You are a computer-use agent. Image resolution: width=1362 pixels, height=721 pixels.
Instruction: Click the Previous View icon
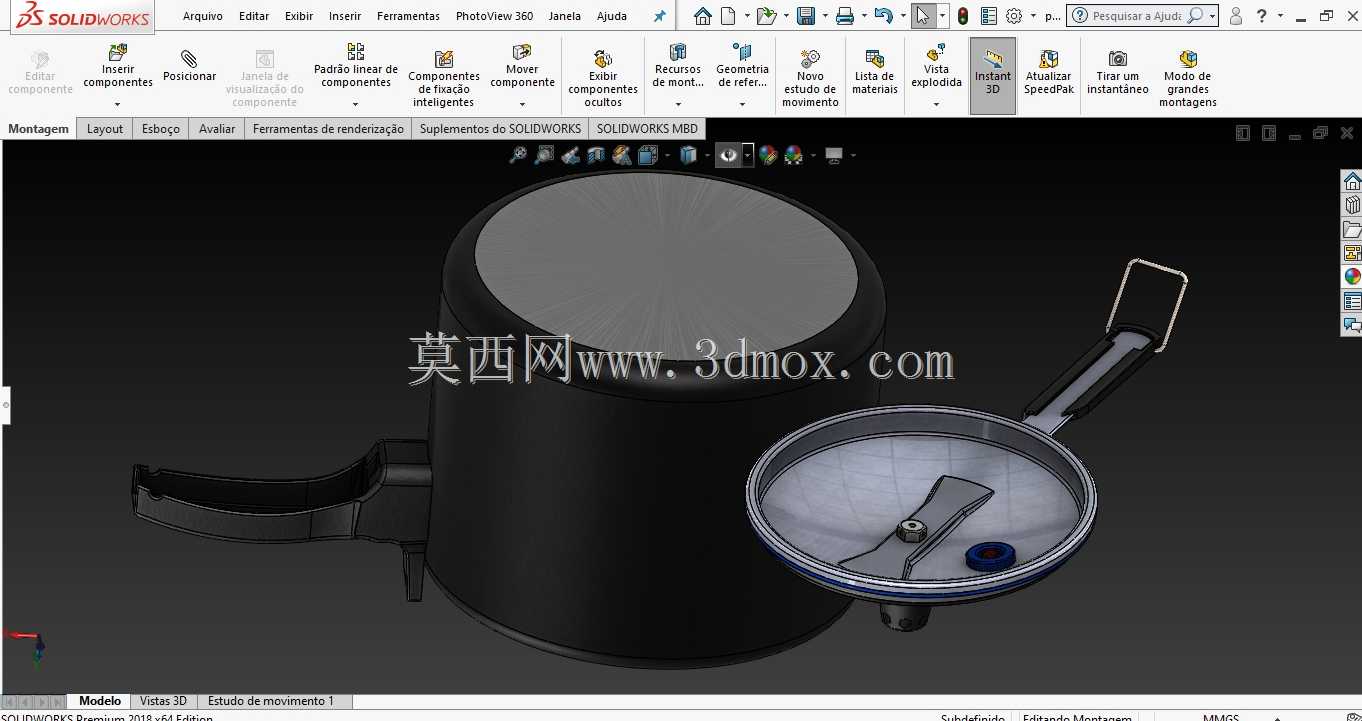(x=570, y=155)
